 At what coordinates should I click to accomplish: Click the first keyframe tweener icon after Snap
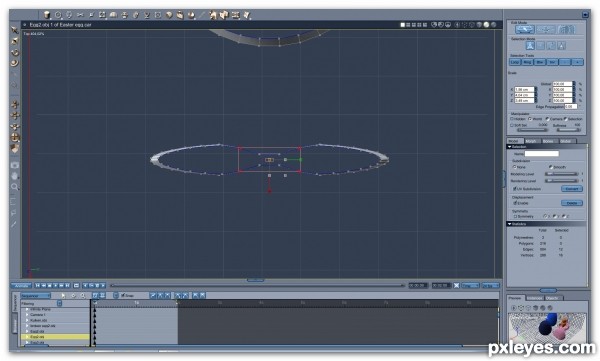(153, 296)
